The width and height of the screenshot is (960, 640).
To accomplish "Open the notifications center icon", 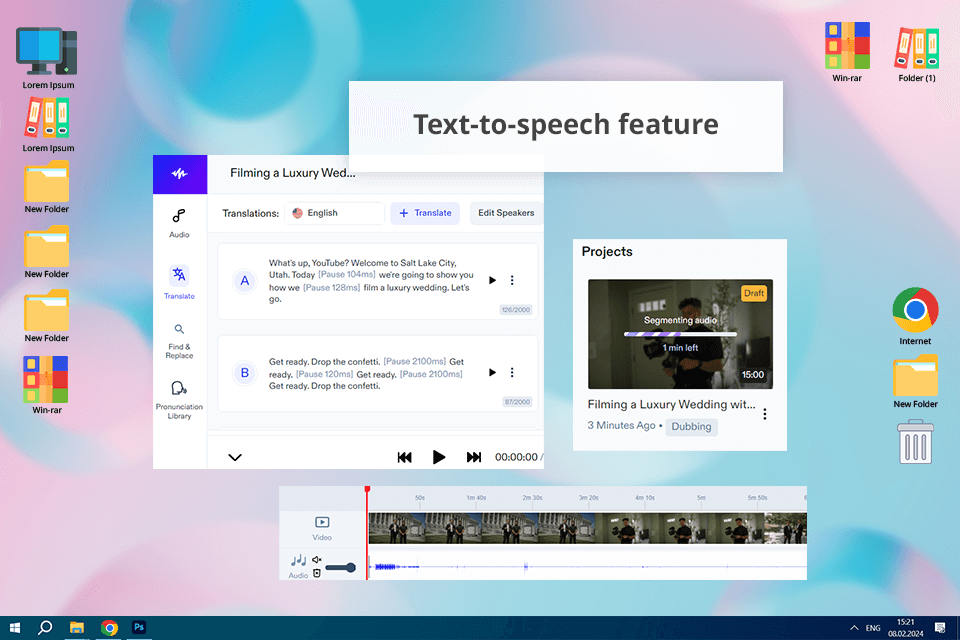I will coord(940,628).
